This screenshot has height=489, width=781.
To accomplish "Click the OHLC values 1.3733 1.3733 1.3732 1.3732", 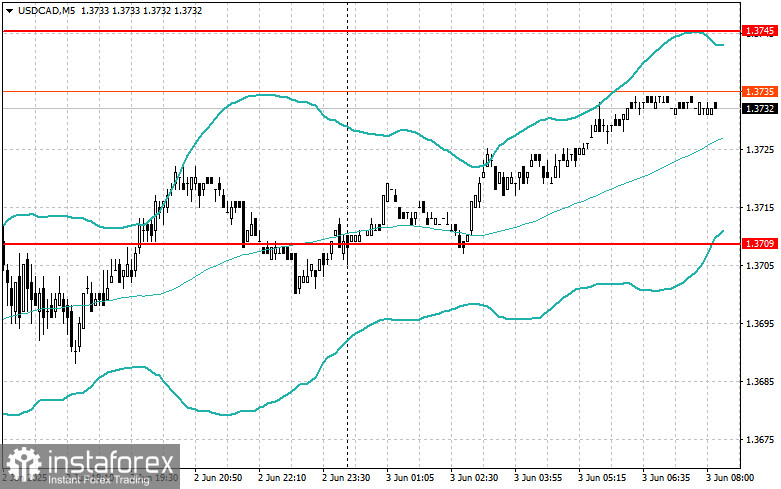I will (x=141, y=10).
